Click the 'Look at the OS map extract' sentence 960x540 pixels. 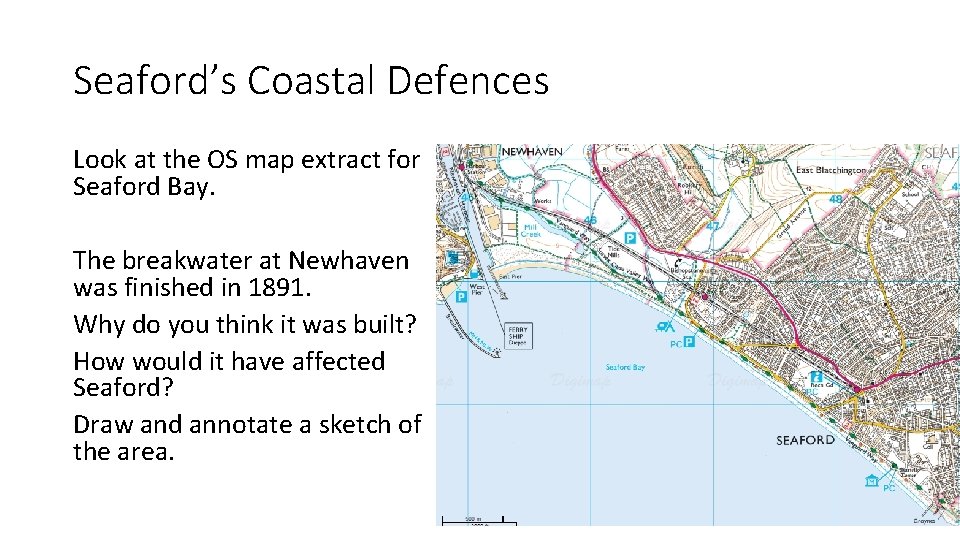coord(247,173)
